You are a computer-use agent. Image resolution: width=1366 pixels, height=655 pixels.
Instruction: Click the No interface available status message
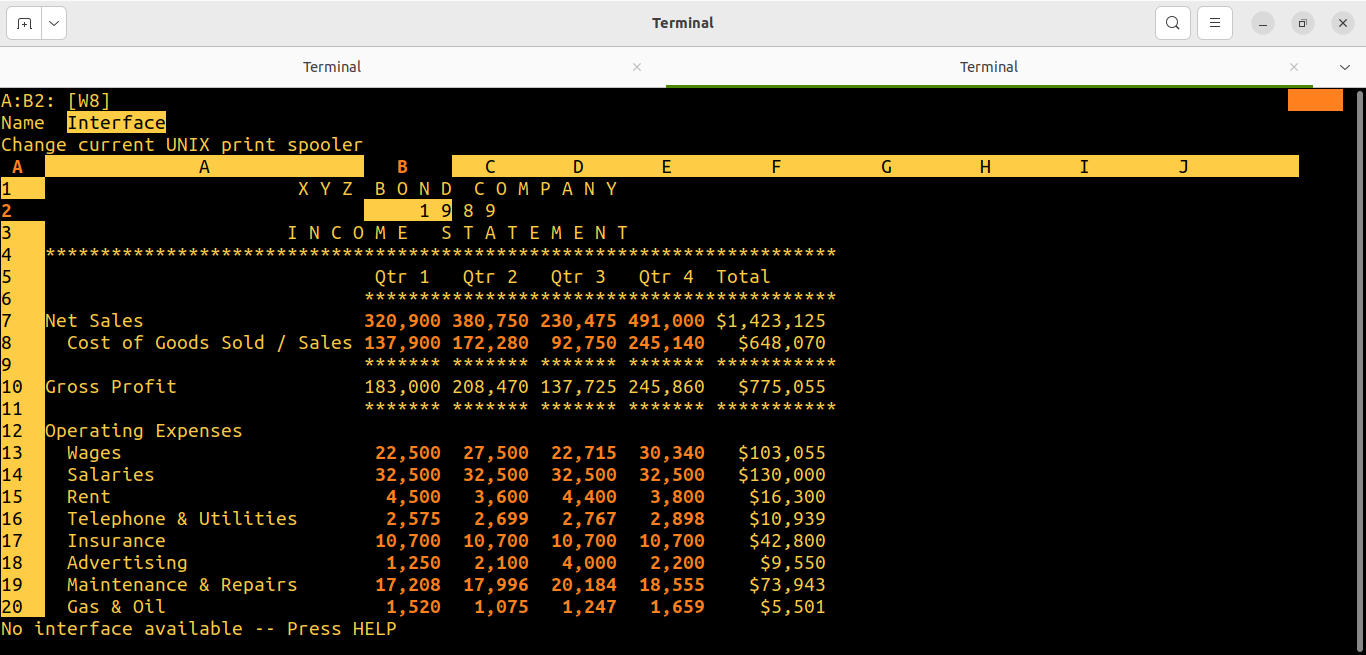point(199,629)
